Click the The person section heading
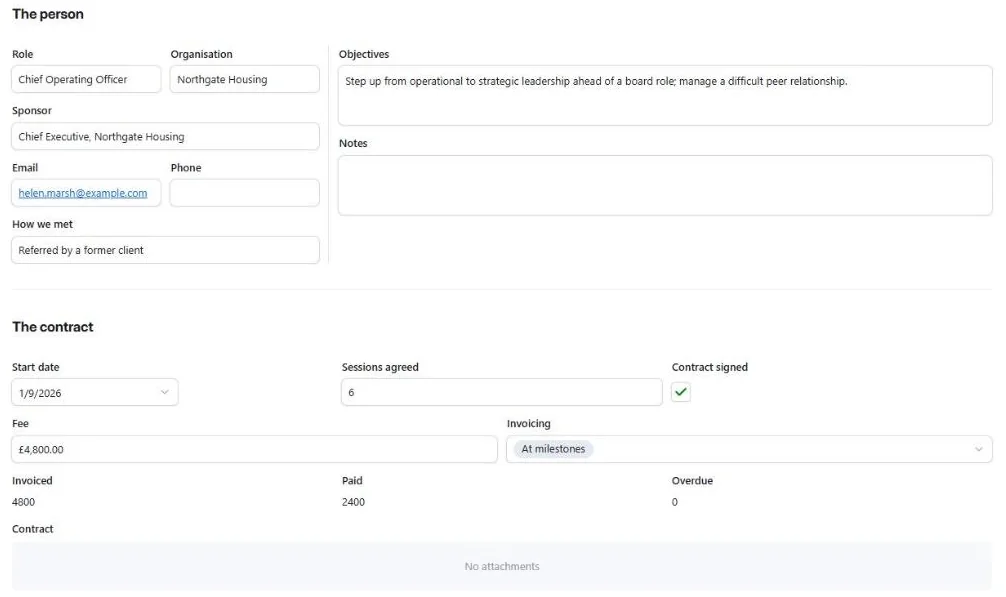Viewport: 1006px width, 597px height. pyautogui.click(x=48, y=14)
